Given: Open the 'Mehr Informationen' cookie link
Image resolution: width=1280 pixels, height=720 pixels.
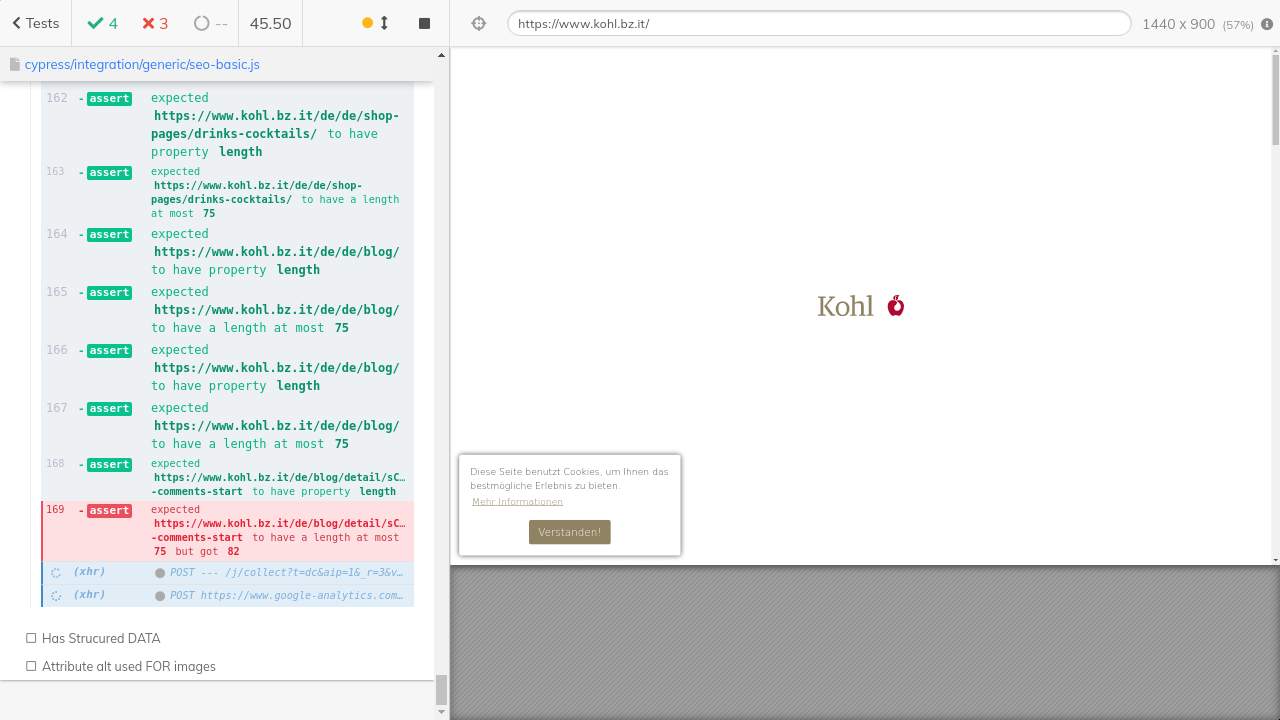Looking at the screenshot, I should coord(517,501).
